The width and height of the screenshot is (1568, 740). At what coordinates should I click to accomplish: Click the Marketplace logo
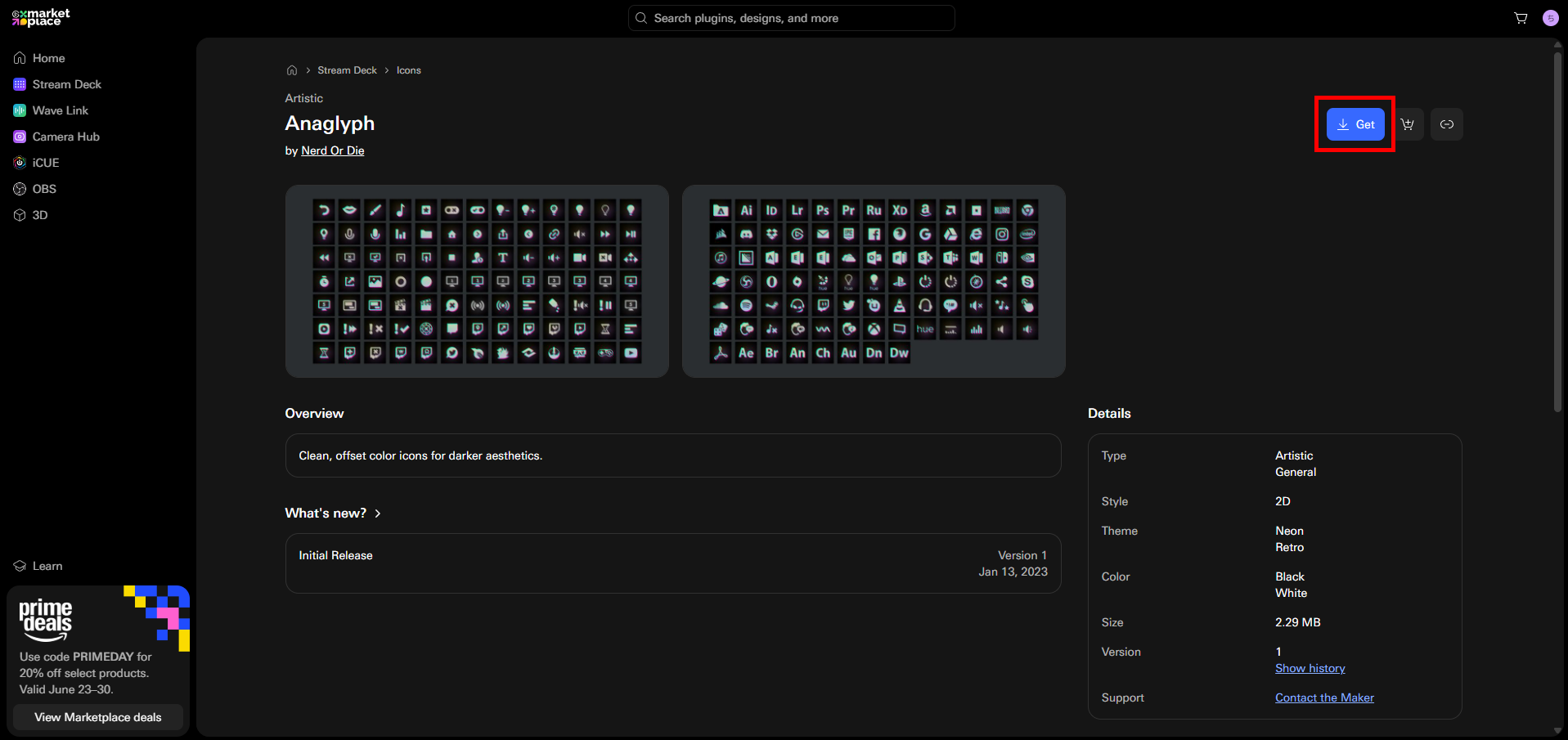41,17
